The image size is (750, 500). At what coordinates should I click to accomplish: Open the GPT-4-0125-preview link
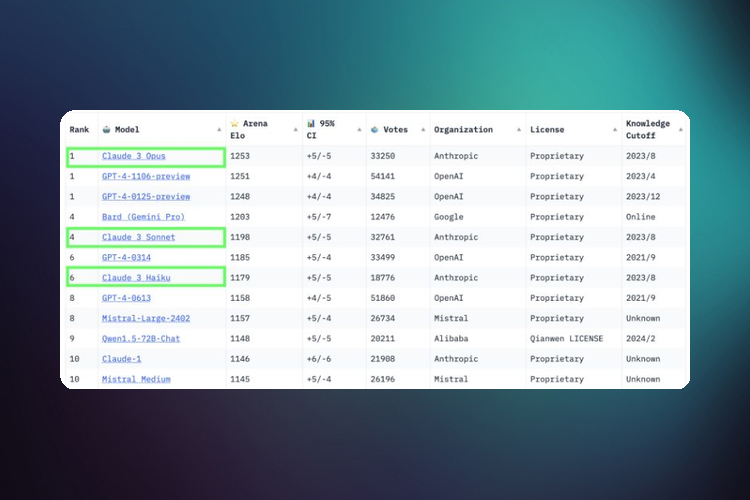tap(146, 197)
